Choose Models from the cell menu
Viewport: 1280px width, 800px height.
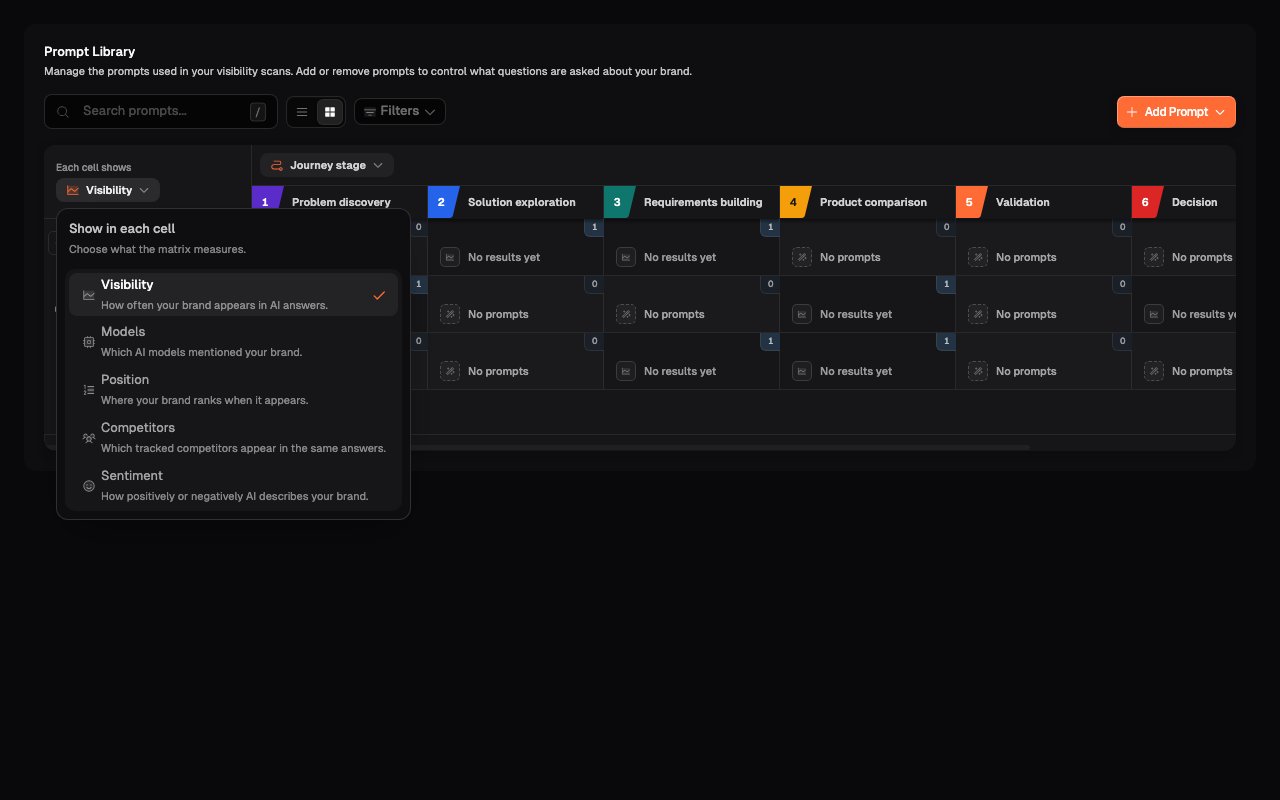233,342
